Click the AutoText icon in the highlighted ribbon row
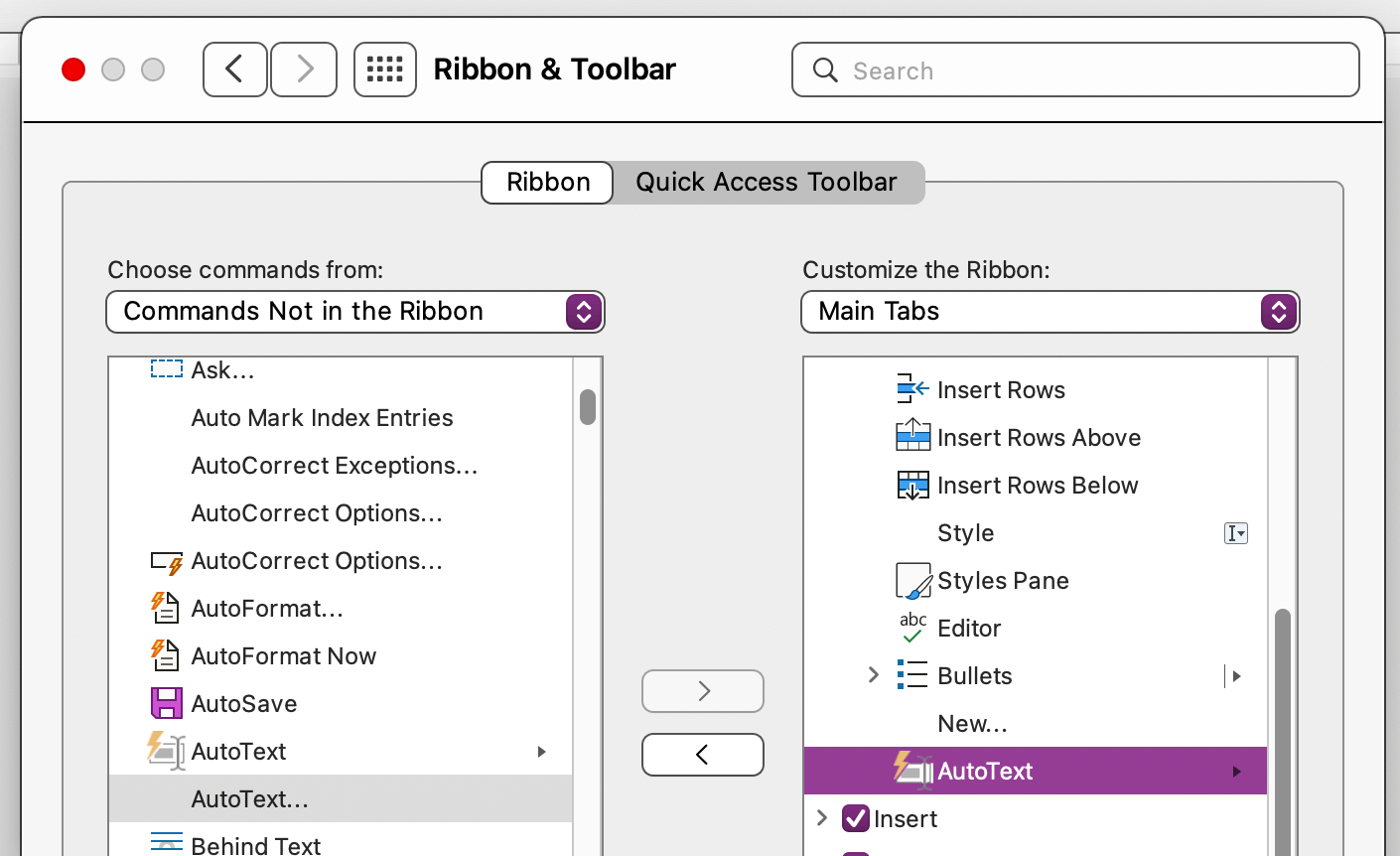The width and height of the screenshot is (1400, 856). [x=912, y=771]
